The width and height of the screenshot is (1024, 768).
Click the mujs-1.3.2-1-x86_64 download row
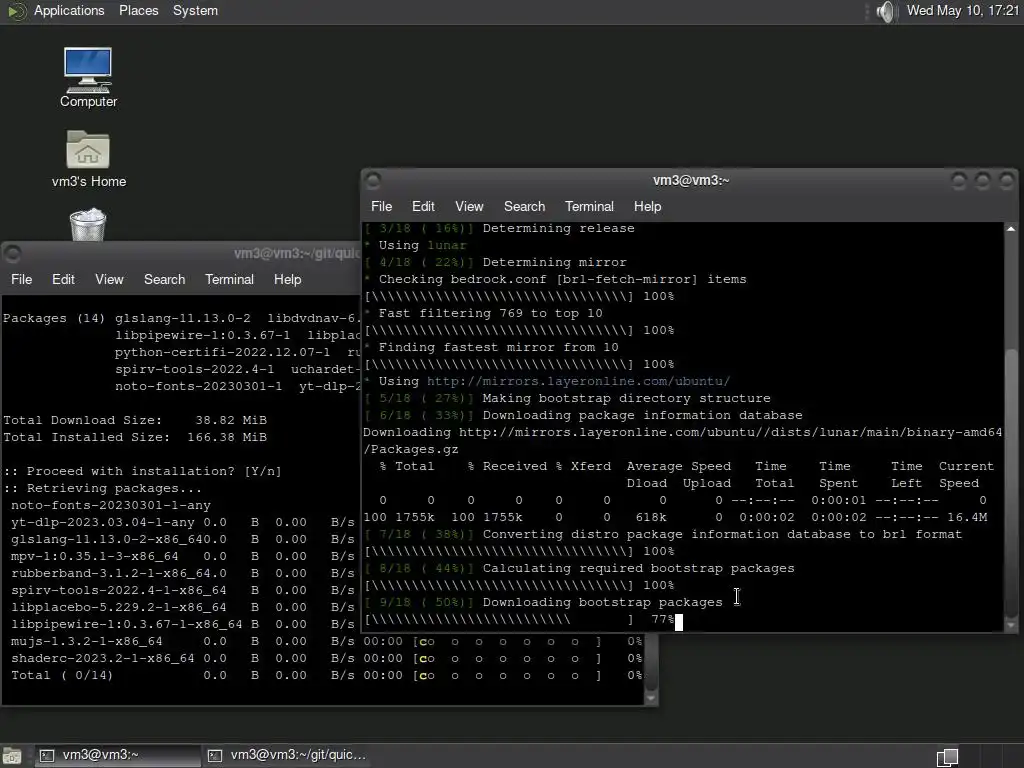[x=327, y=641]
